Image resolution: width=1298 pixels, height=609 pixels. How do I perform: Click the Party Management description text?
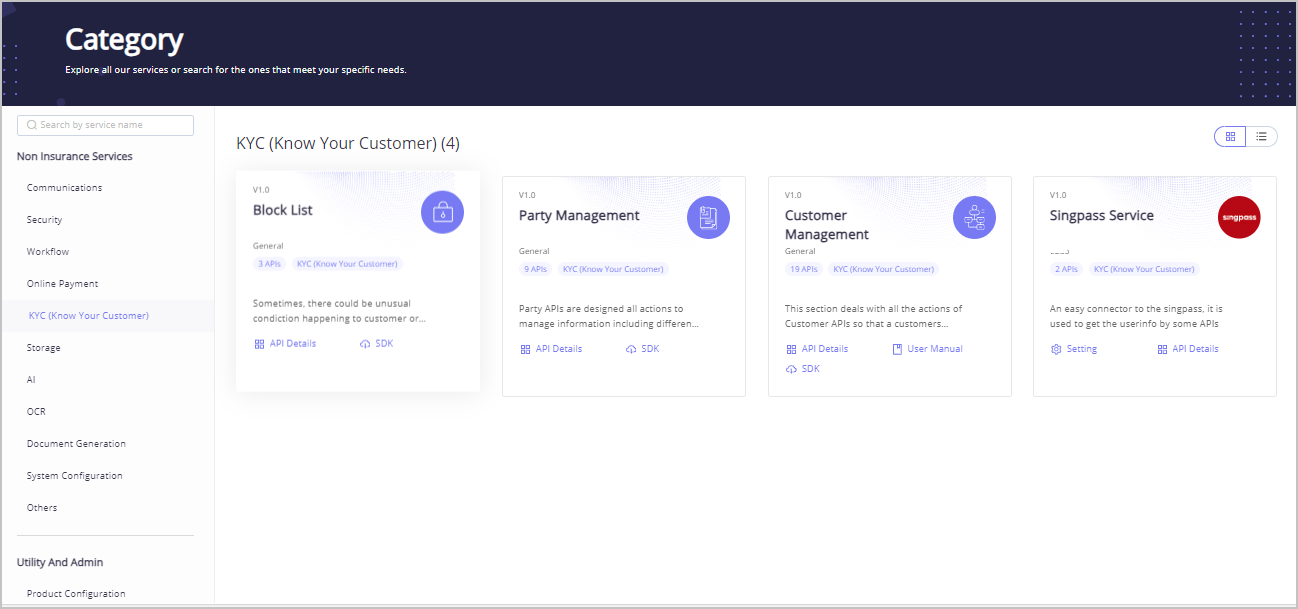click(609, 317)
